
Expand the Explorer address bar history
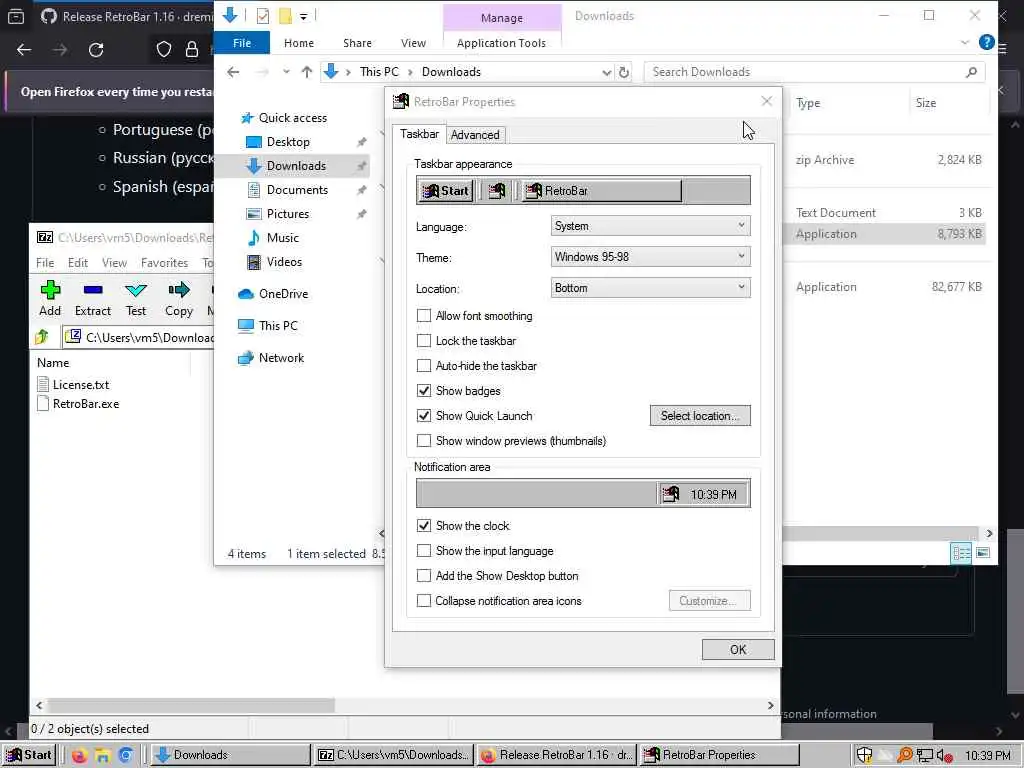coord(607,72)
